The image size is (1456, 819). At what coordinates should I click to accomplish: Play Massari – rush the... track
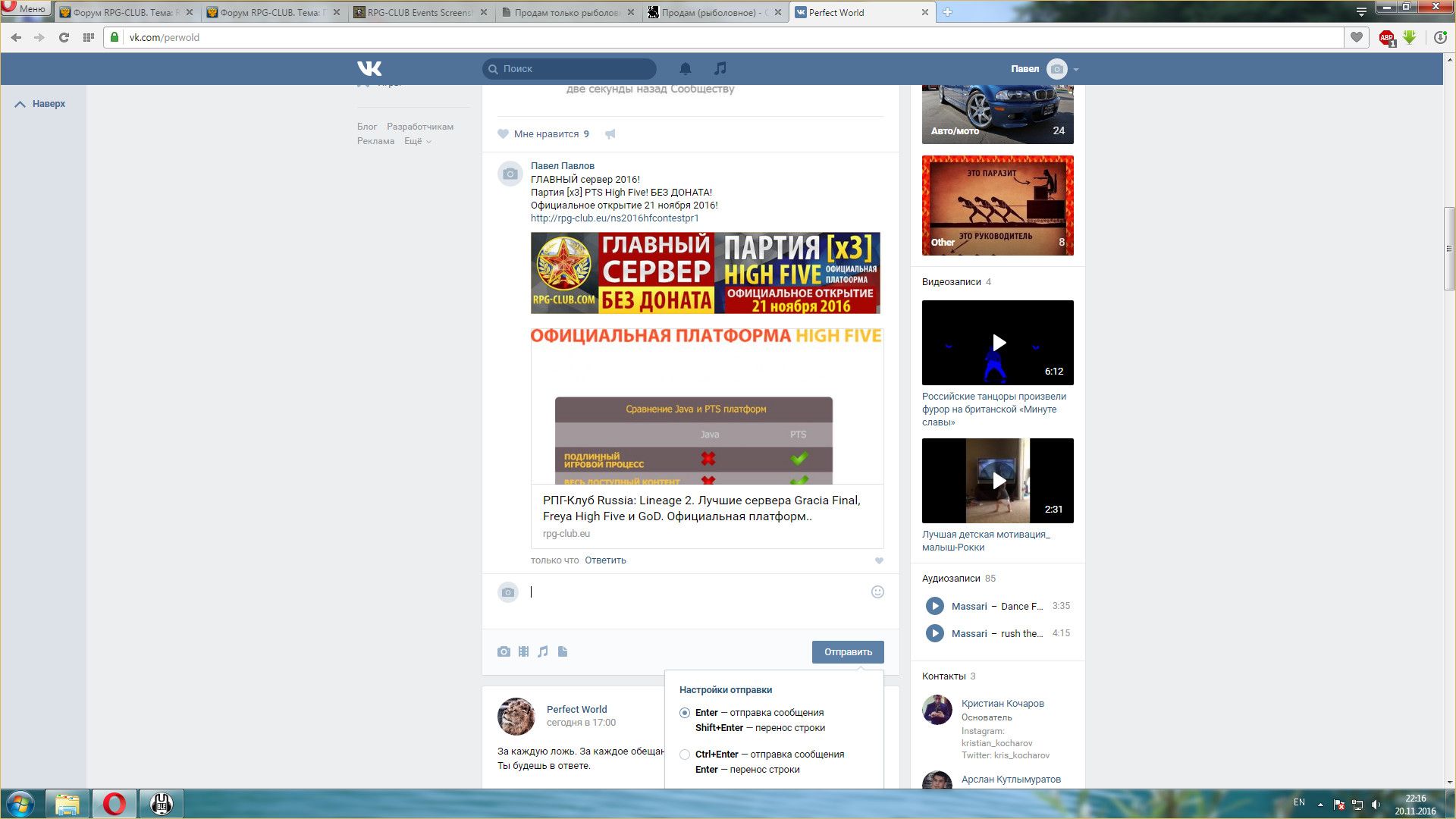(935, 633)
